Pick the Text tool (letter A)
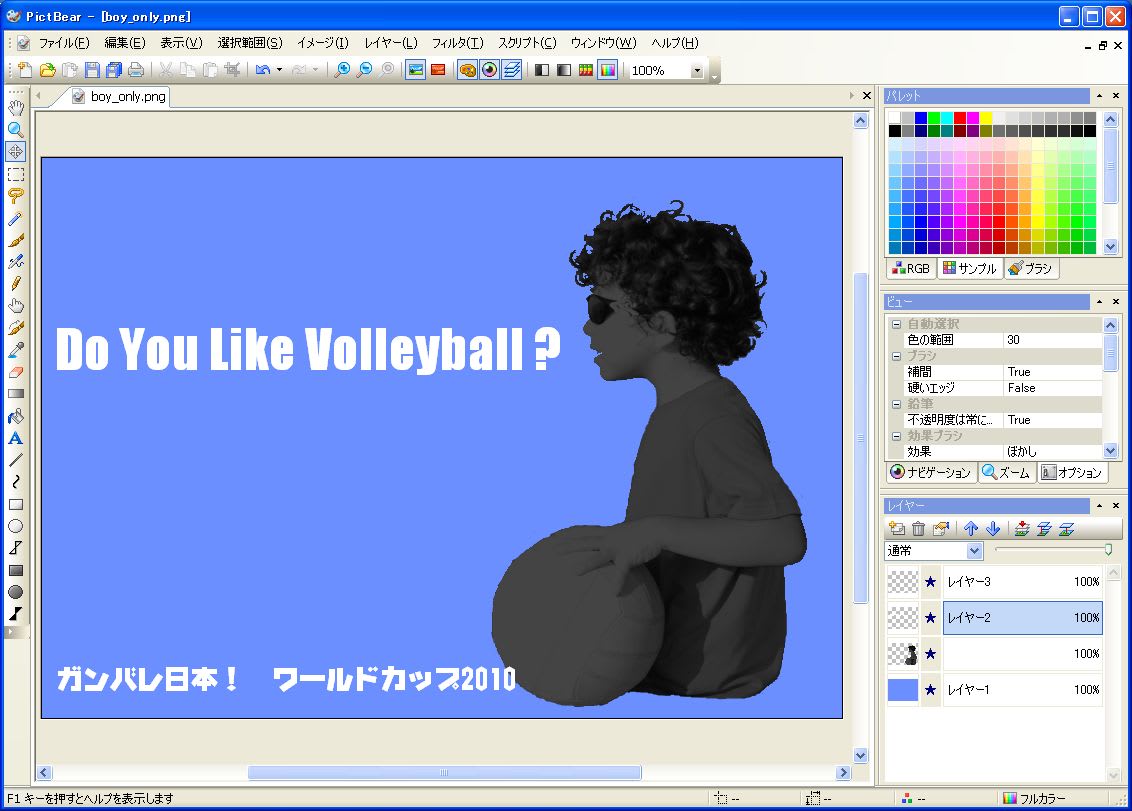Image resolution: width=1132 pixels, height=811 pixels. click(15, 438)
